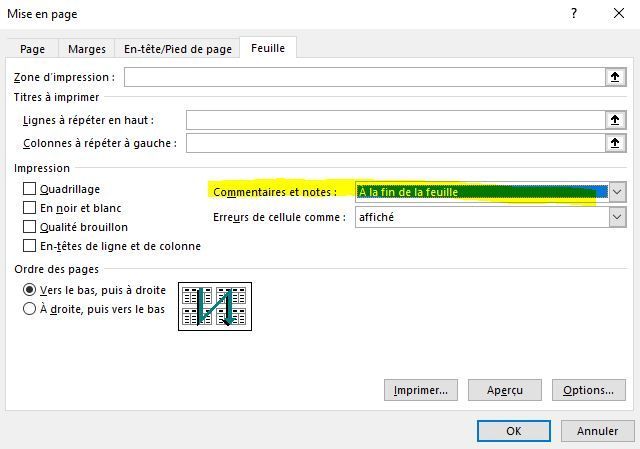Click the 'affiché' combo box value
Viewport: 640px width, 449px height.
482,217
